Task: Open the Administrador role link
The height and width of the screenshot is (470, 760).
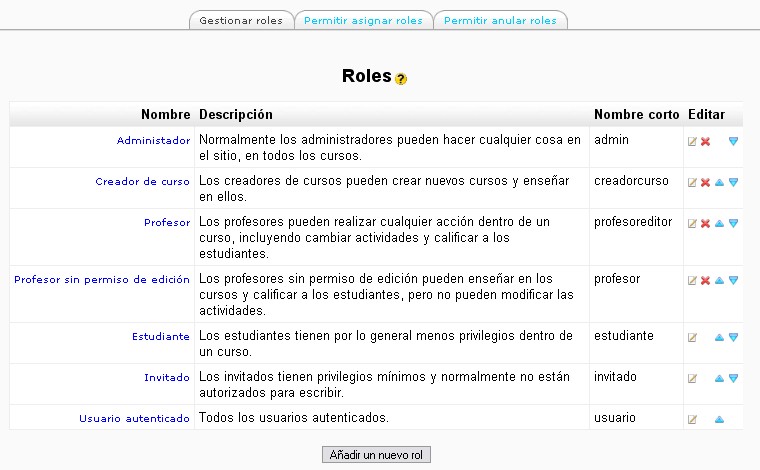Action: point(153,141)
